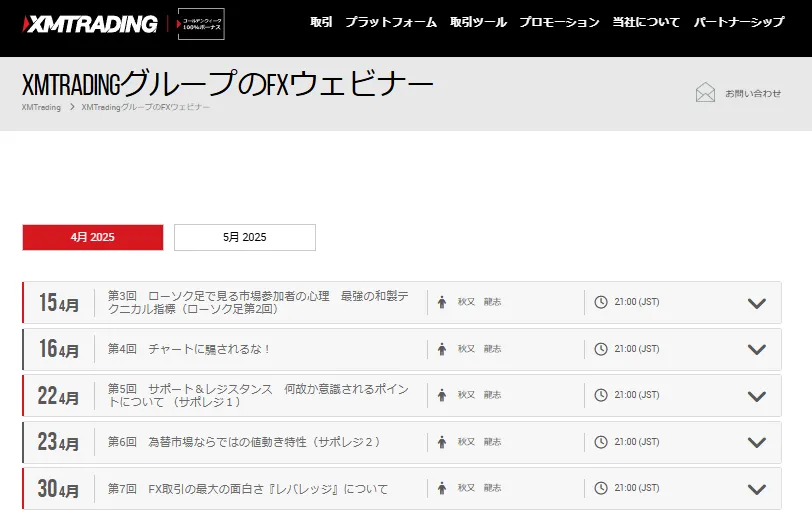This screenshot has width=812, height=531.
Task: Expand the 22 April webinar row
Action: [757, 396]
